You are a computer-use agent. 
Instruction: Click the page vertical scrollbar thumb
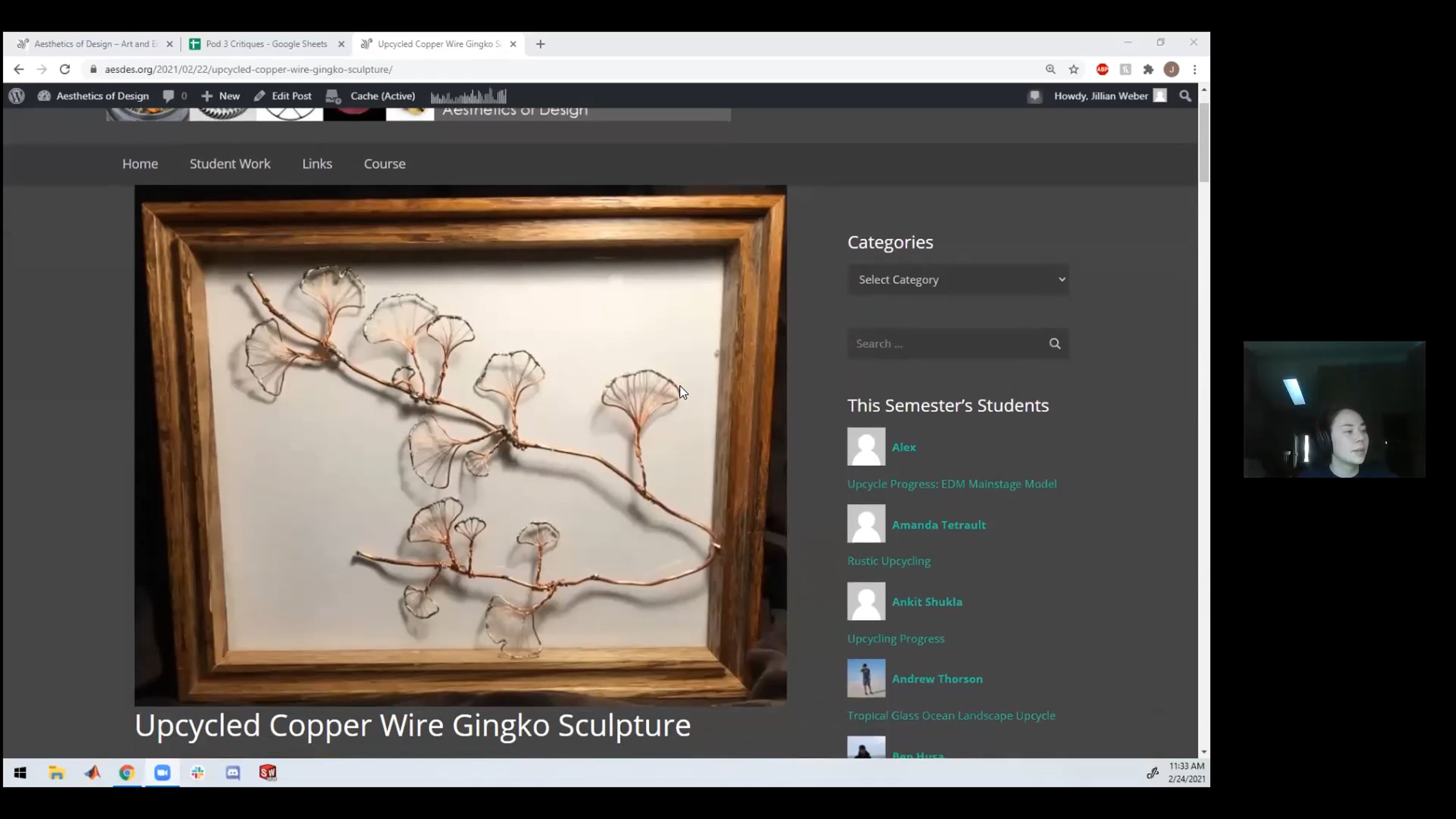pos(1204,143)
